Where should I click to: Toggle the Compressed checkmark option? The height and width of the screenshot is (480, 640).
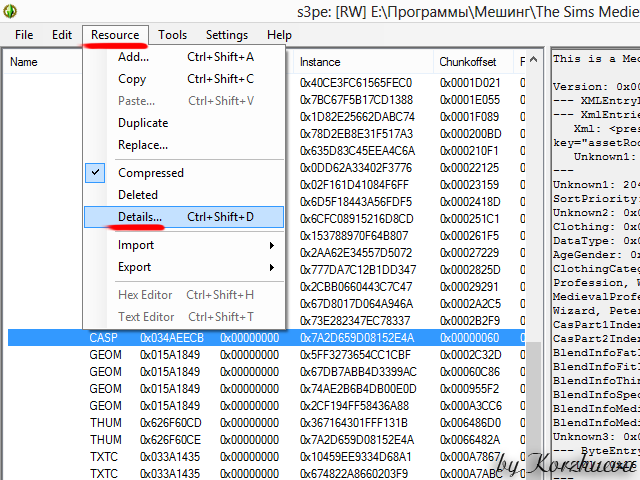click(x=151, y=173)
